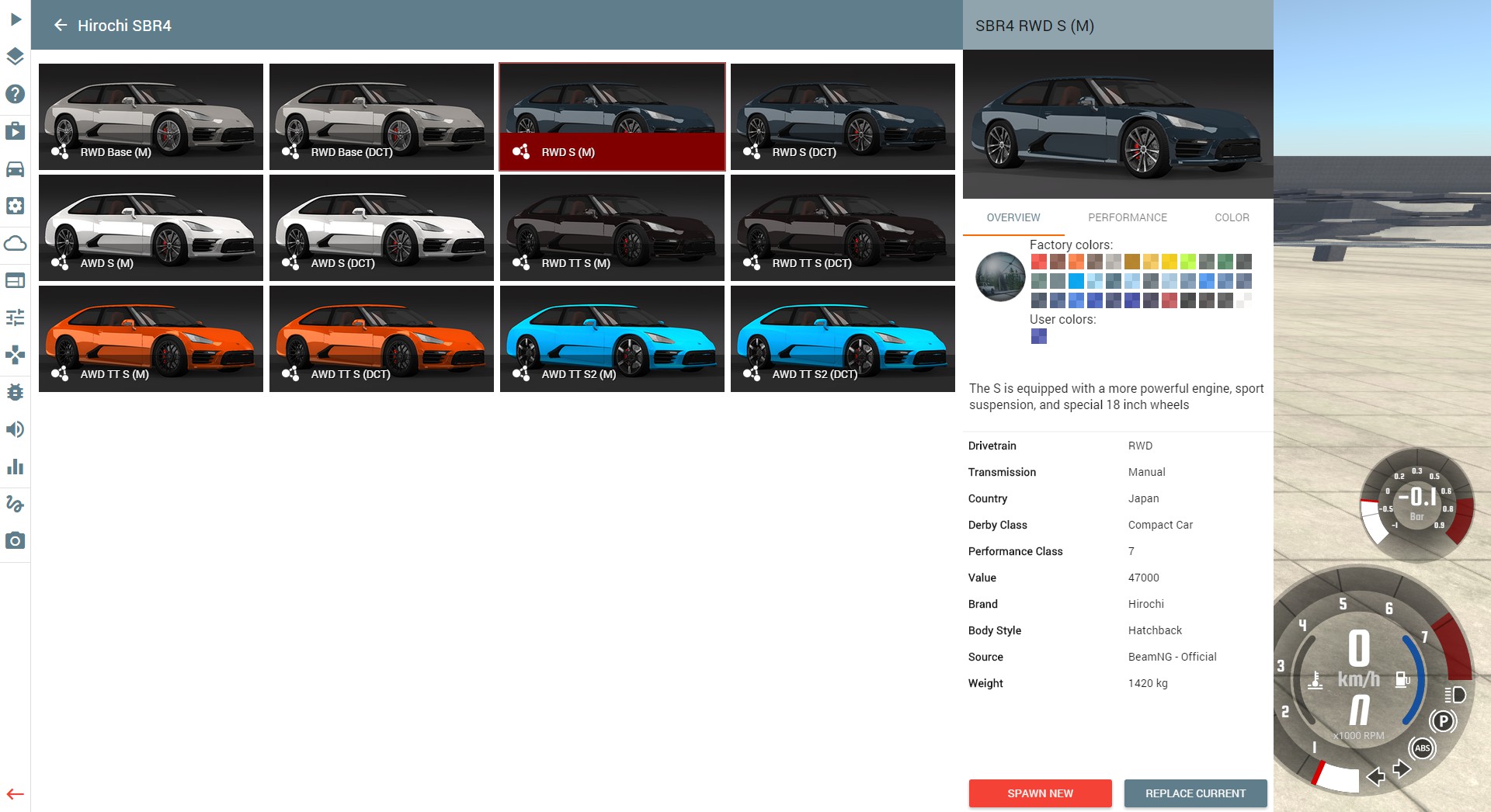Image resolution: width=1491 pixels, height=812 pixels.
Task: Click the Value entry 47000
Action: click(x=1143, y=578)
